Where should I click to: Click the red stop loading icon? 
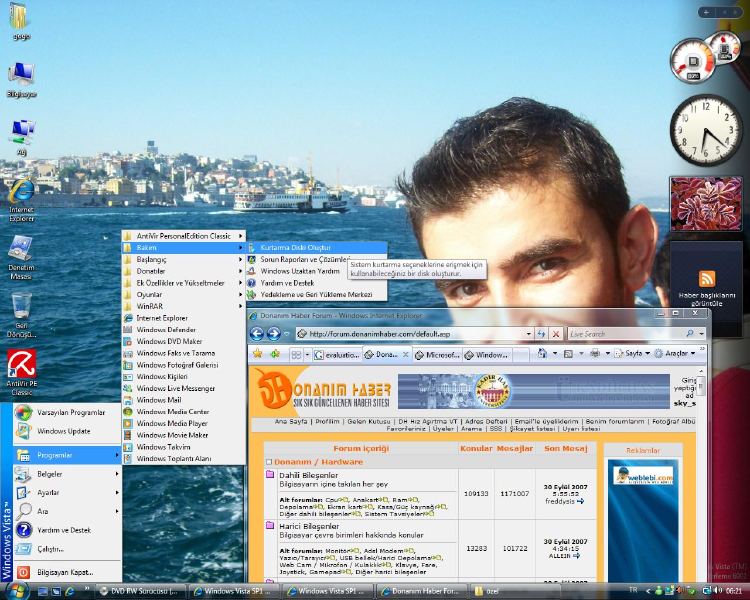point(556,334)
